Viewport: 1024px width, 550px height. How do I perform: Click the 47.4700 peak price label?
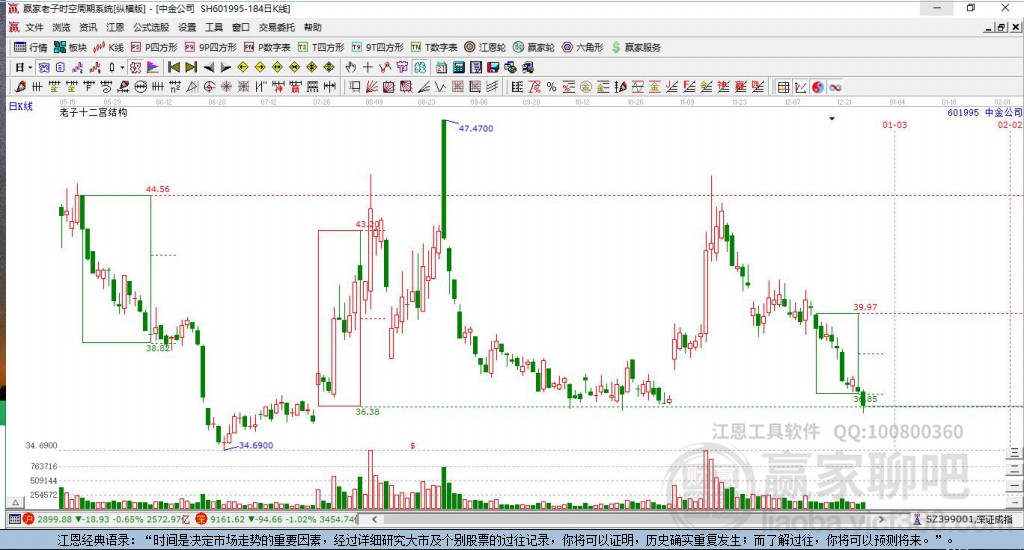click(476, 129)
